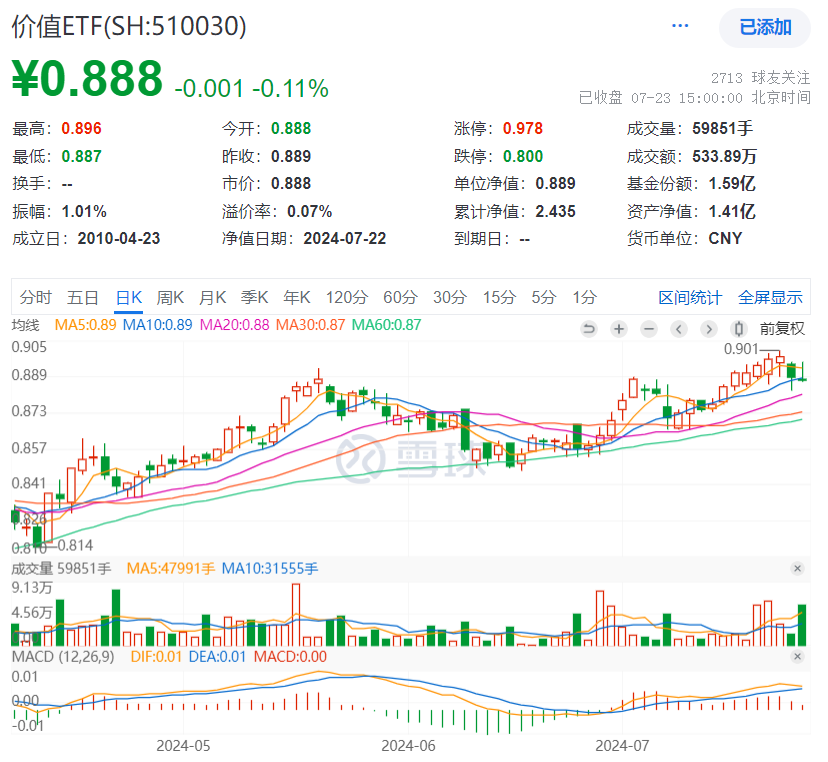Pan chart right with right arrow icon
The height and width of the screenshot is (762, 828).
point(709,328)
